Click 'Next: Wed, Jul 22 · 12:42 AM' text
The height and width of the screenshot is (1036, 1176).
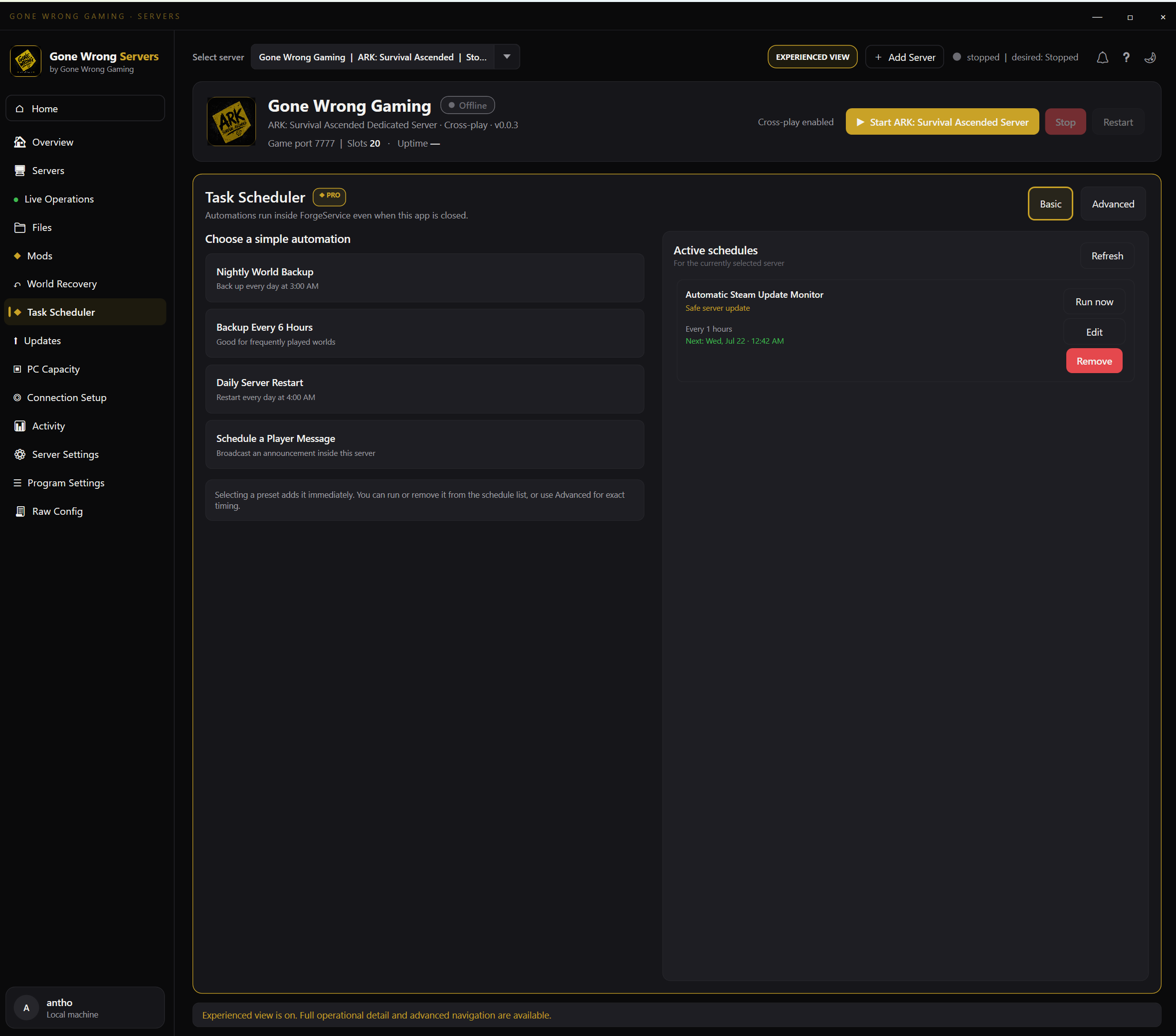[734, 341]
